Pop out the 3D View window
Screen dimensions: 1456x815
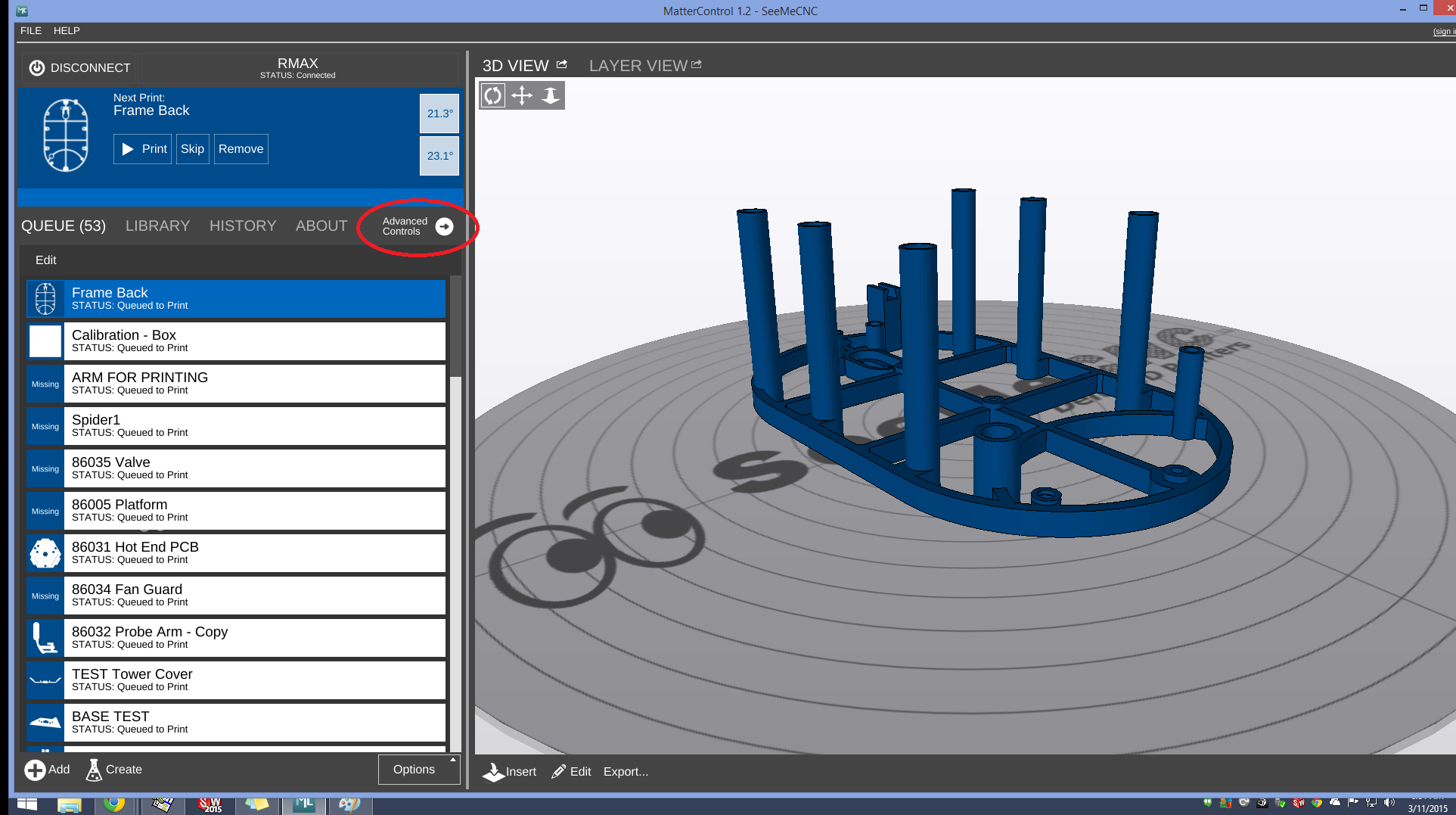click(x=562, y=65)
